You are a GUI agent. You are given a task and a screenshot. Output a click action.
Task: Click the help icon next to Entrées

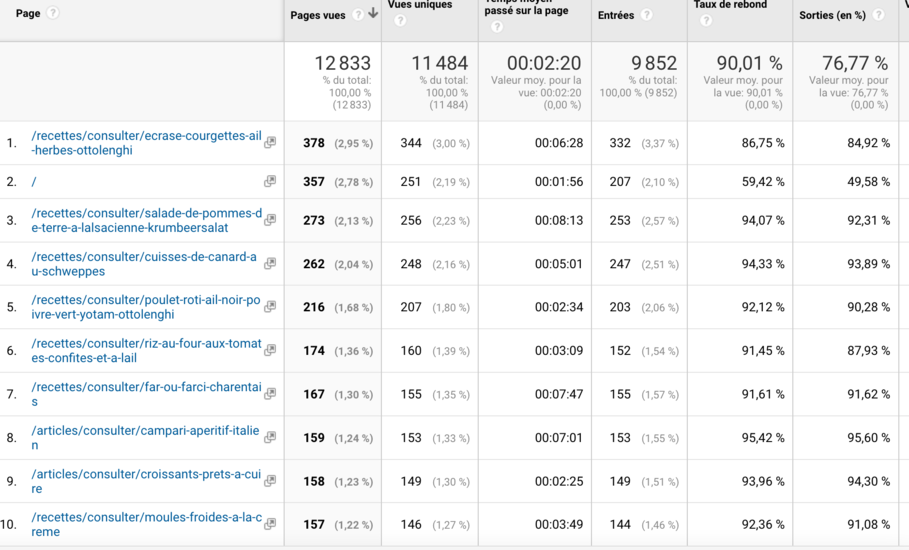[x=647, y=15]
